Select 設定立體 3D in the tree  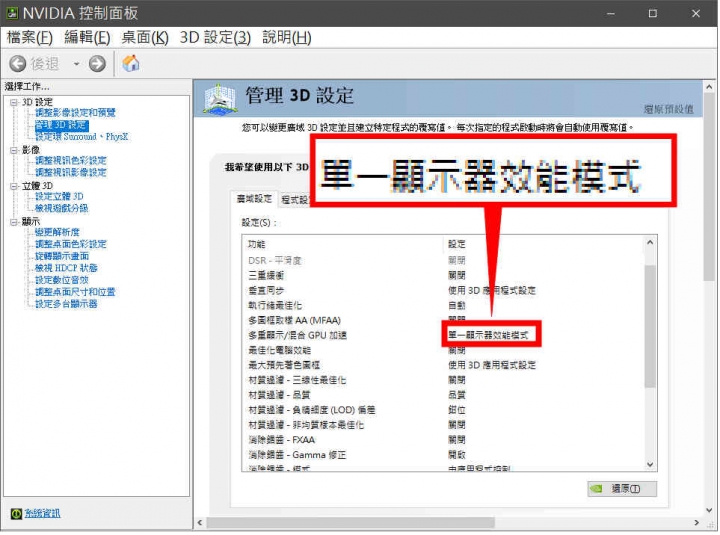[59, 197]
